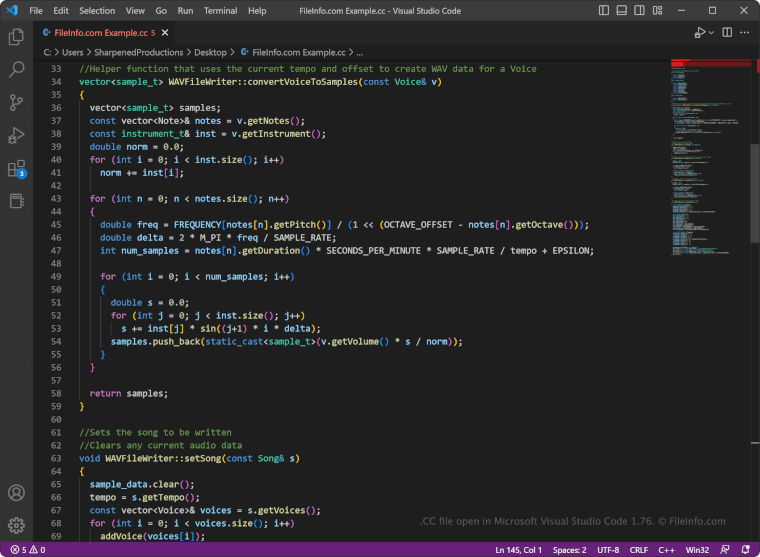The height and width of the screenshot is (557, 760).
Task: Open the View menu
Action: coord(135,11)
